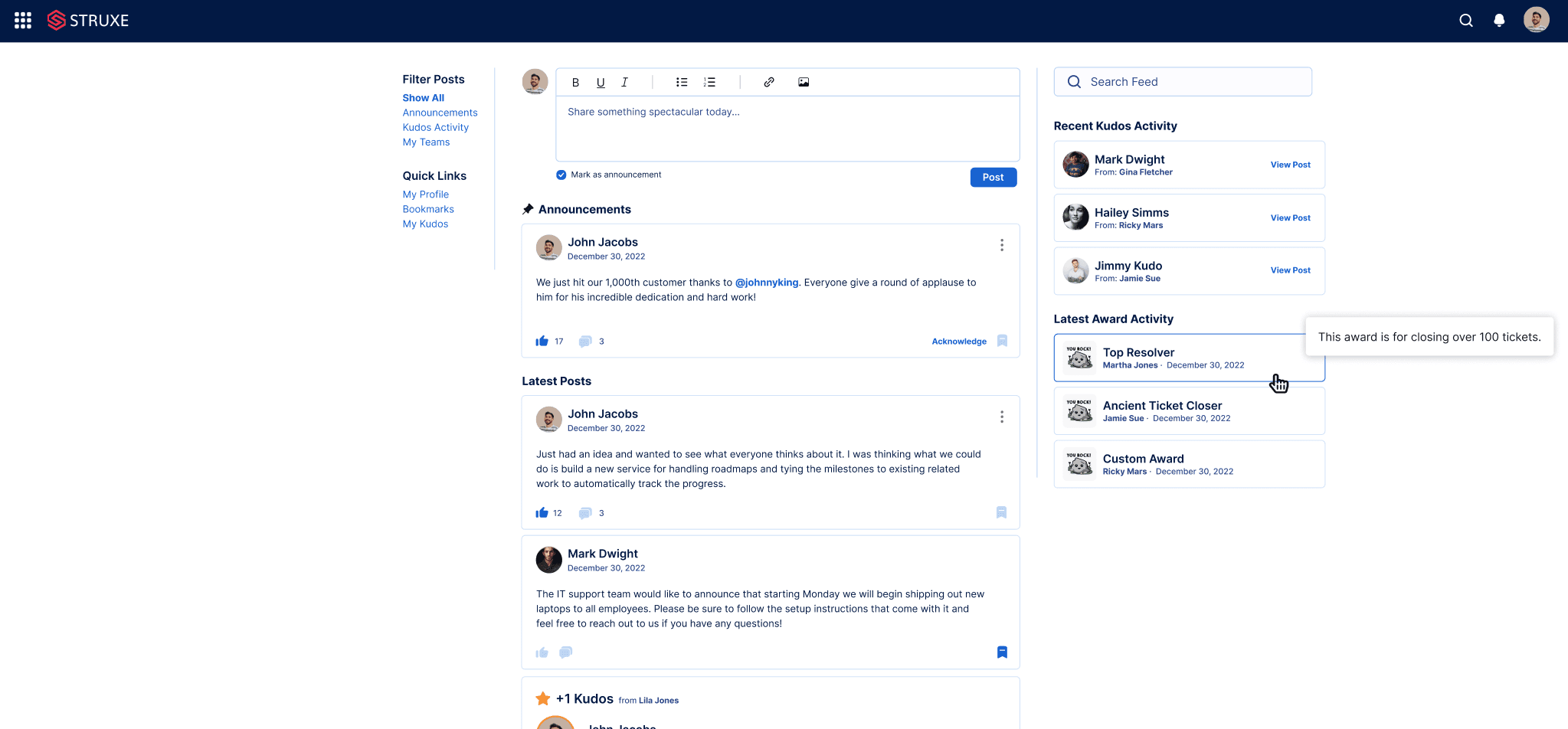Image resolution: width=1568 pixels, height=729 pixels.
Task: Click the Post button
Action: click(993, 178)
